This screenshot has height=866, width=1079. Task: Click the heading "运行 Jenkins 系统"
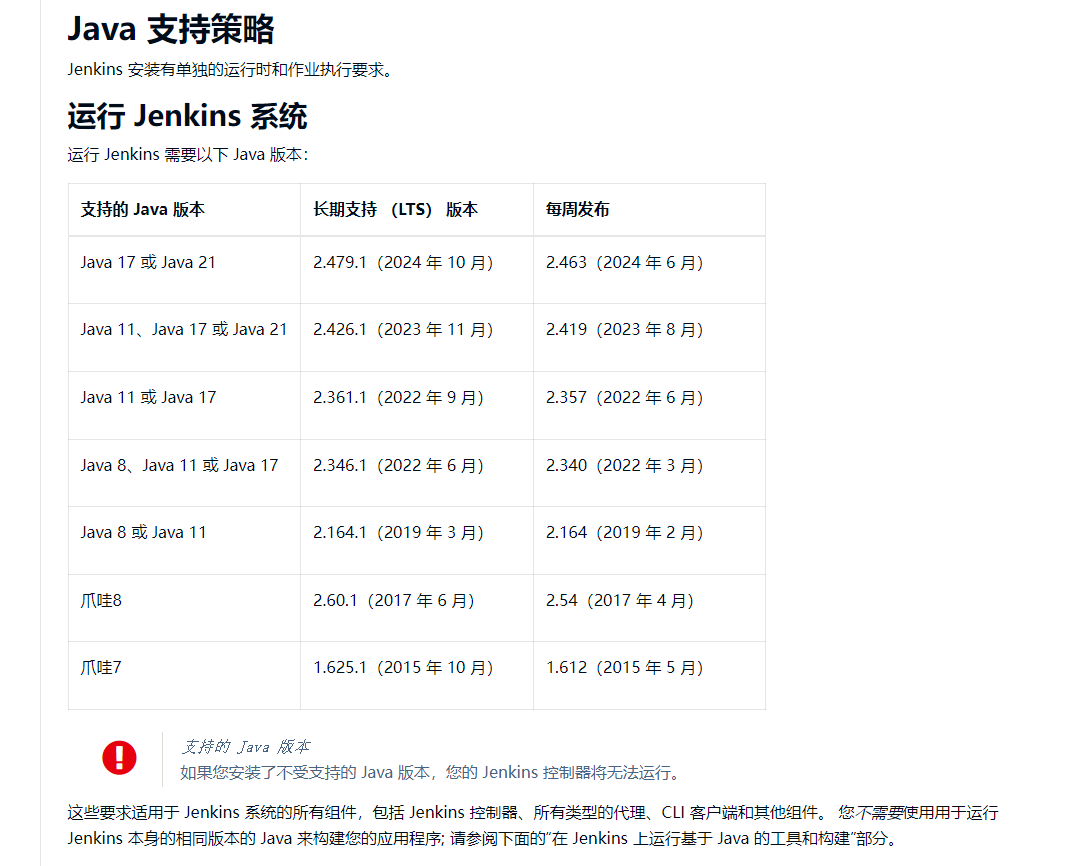pyautogui.click(x=187, y=116)
